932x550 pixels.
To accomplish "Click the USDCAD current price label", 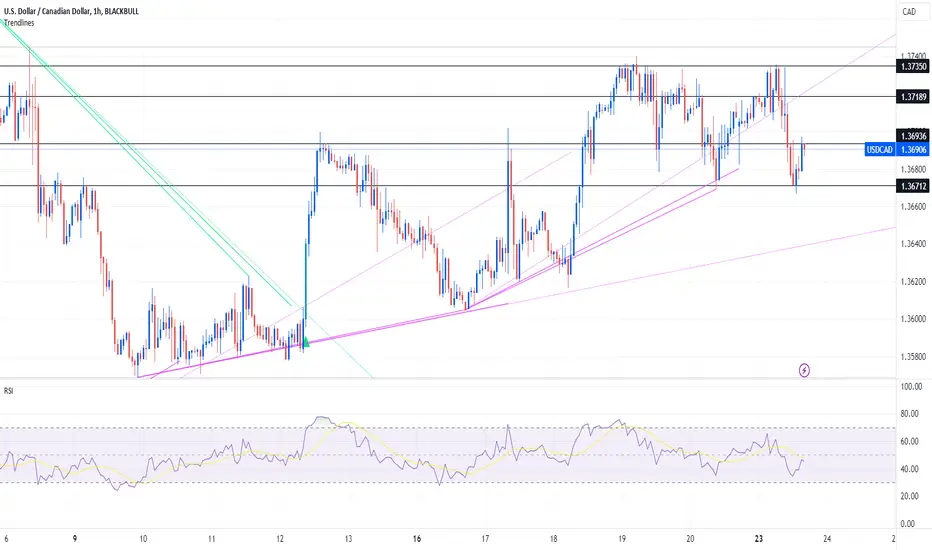I will coord(897,150).
